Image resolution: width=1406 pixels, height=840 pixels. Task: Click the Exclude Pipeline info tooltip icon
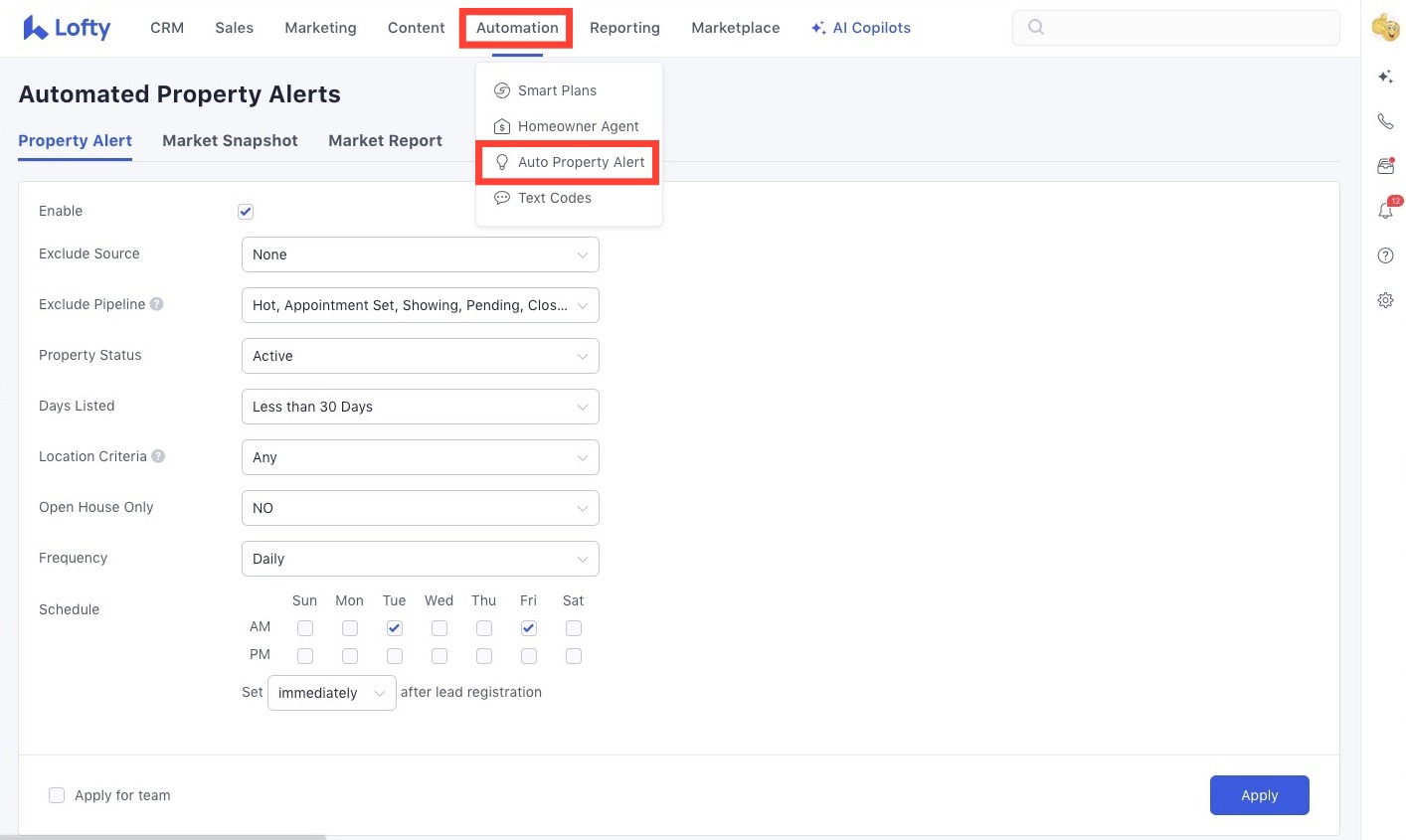157,304
